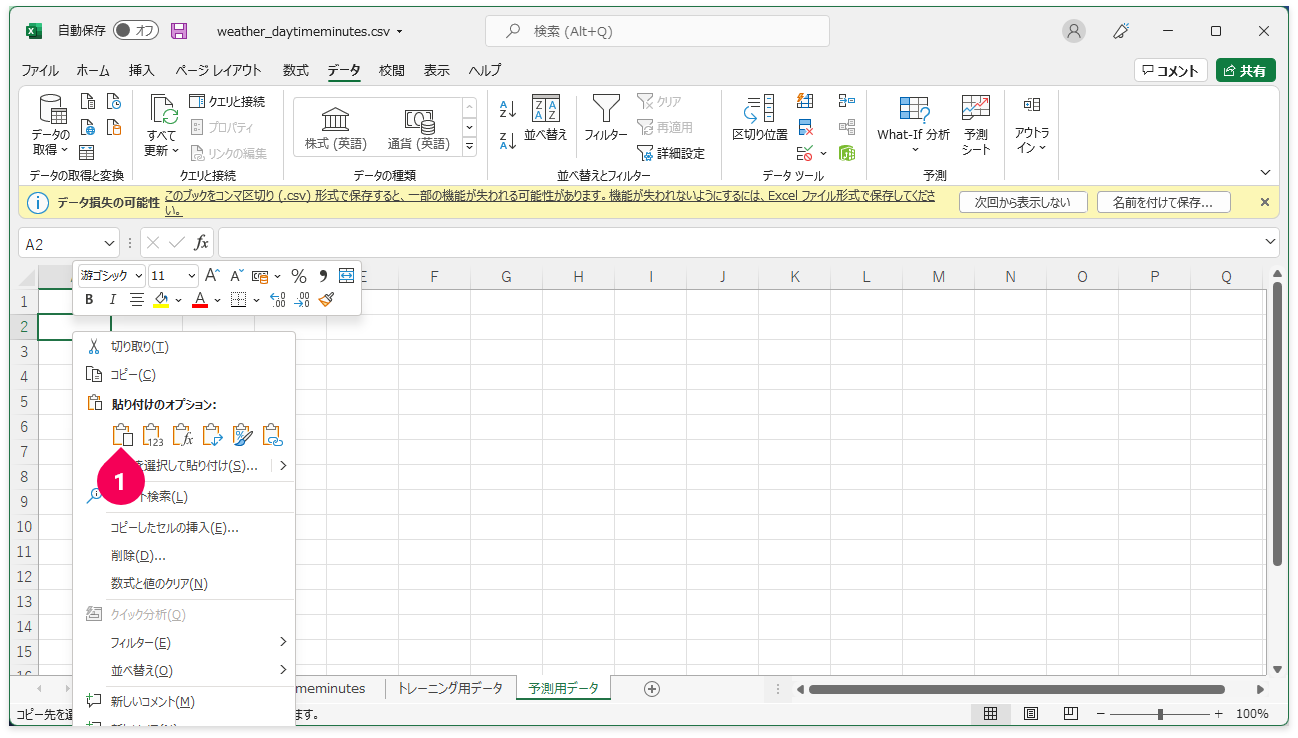Paste link (clipboard with chain icon)
Viewport: 1298px width, 738px height.
[272, 435]
